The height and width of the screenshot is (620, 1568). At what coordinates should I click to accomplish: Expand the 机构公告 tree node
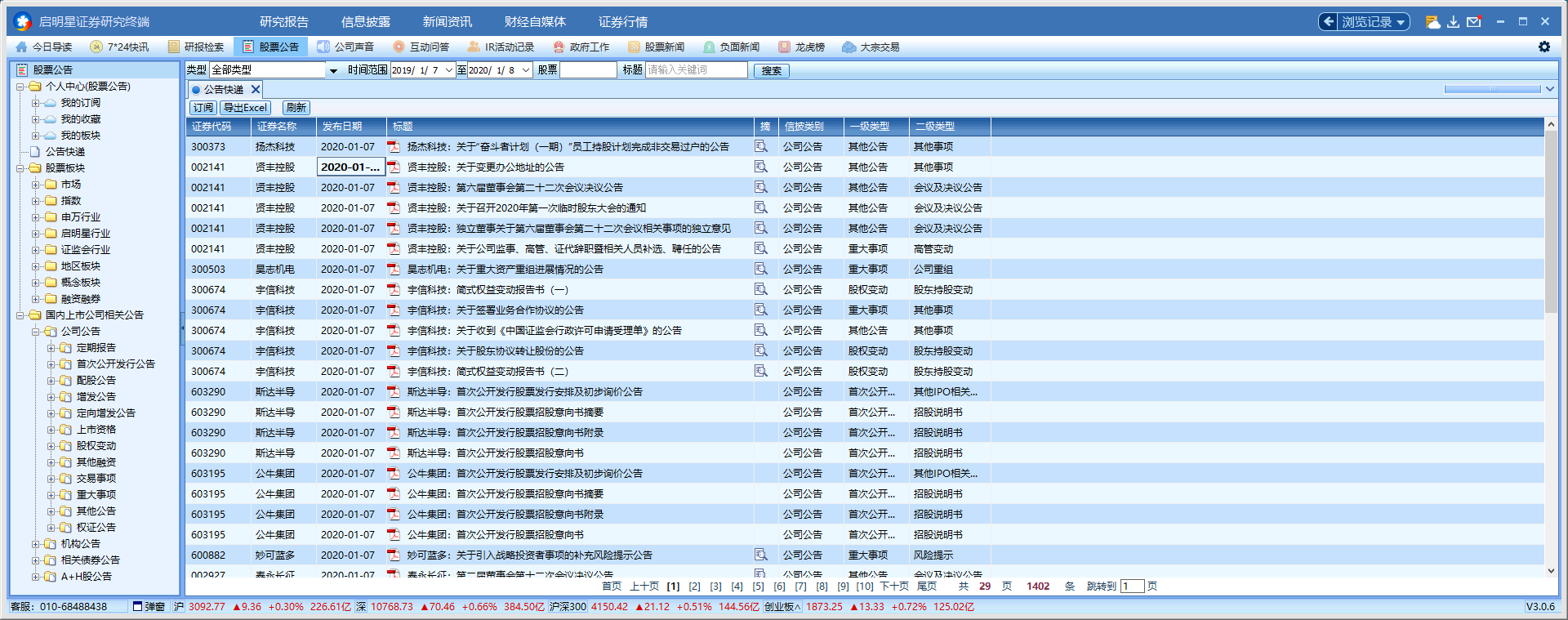pyautogui.click(x=35, y=544)
